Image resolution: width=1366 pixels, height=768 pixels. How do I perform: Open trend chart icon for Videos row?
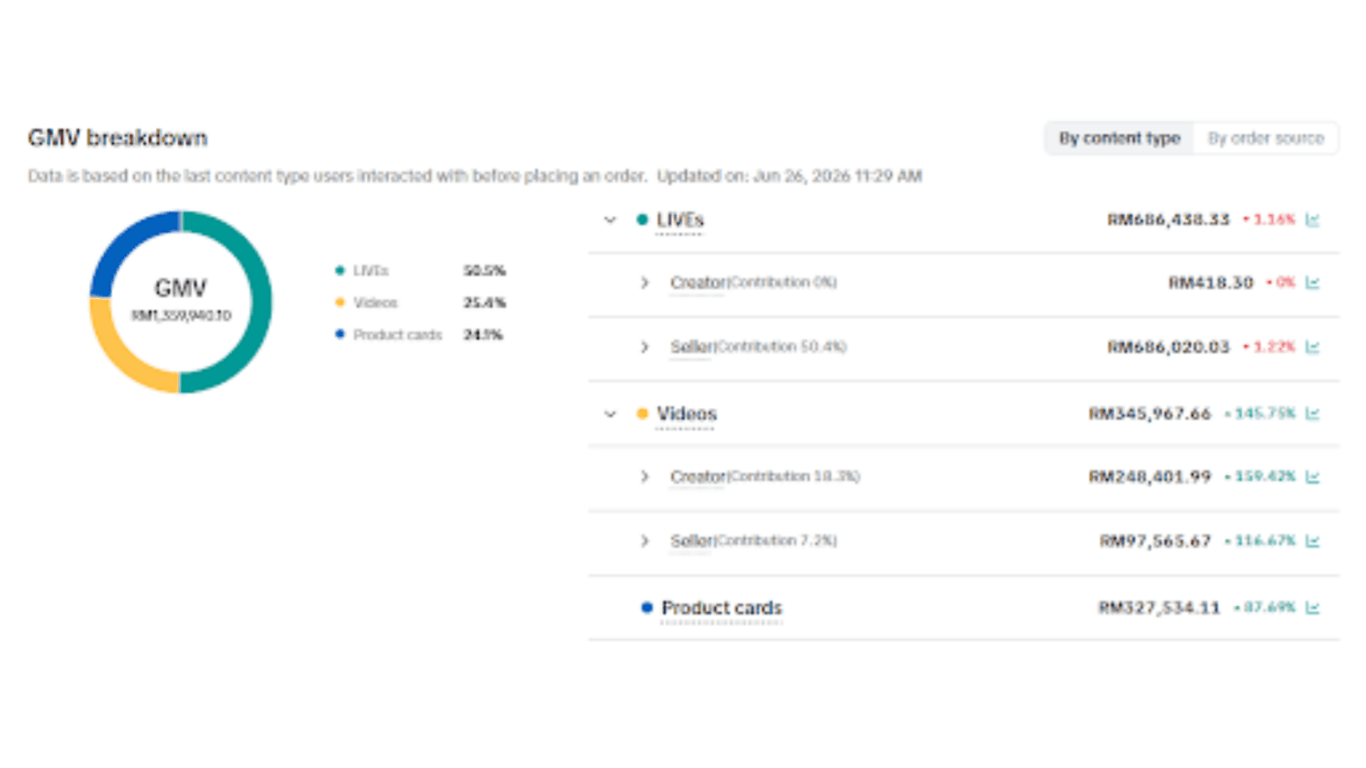[x=1312, y=413]
